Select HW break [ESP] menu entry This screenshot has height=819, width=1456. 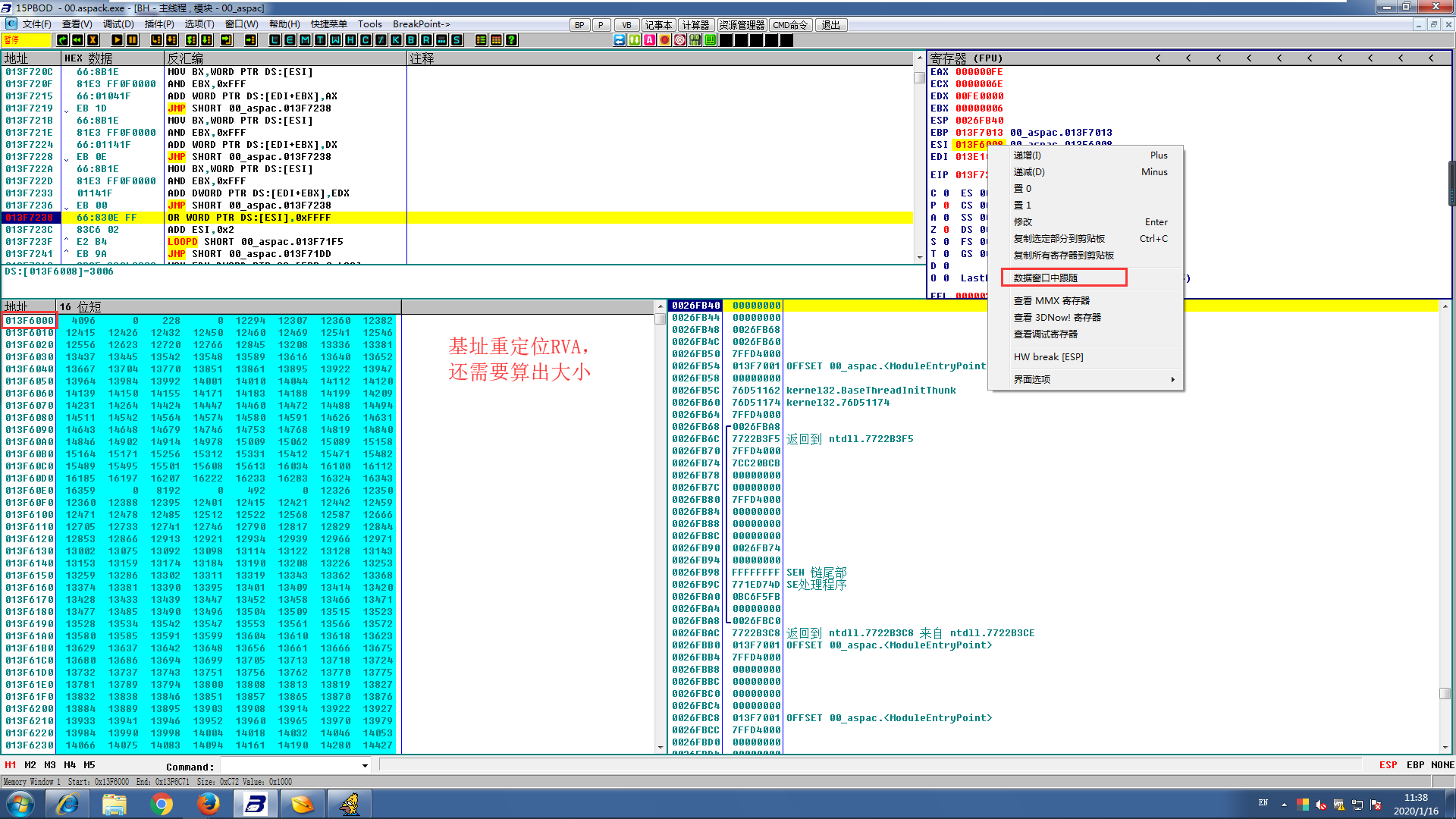tap(1049, 356)
